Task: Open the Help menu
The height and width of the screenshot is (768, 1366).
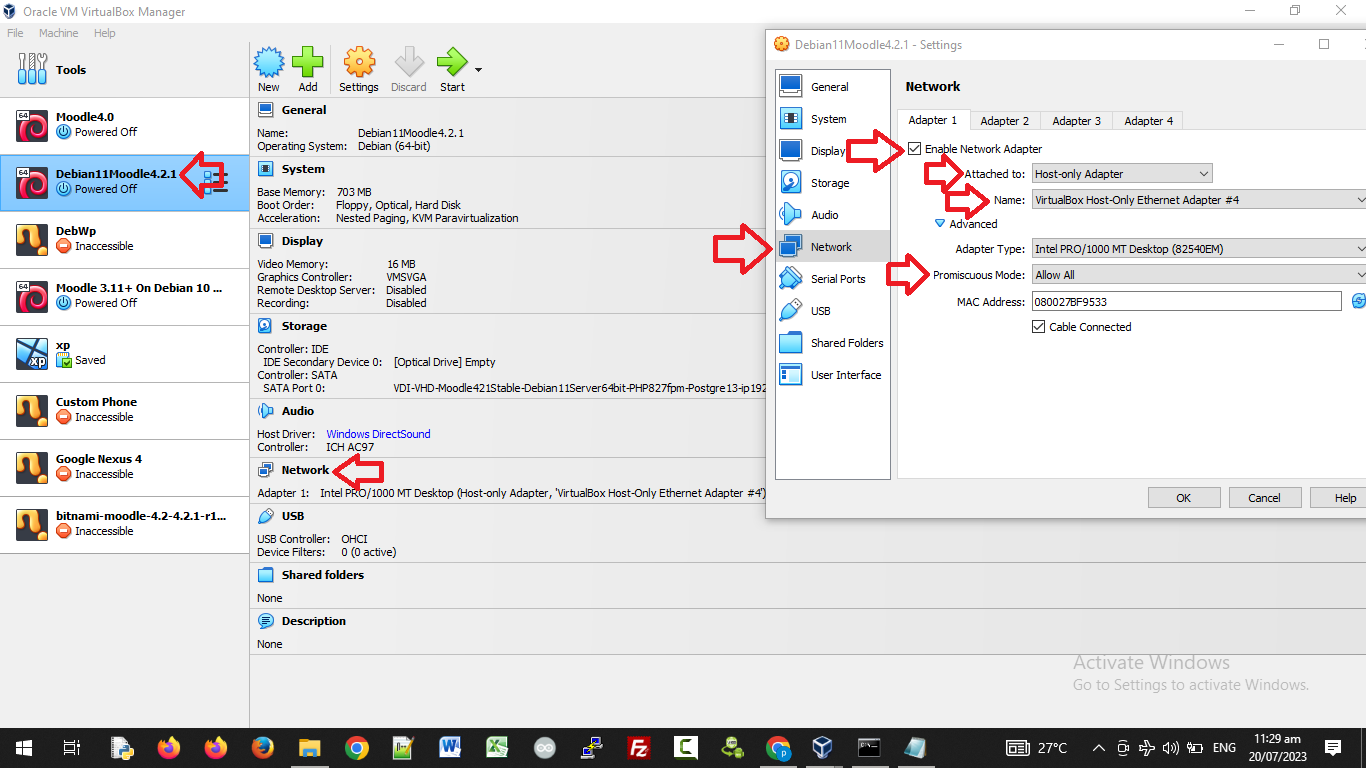Action: click(x=105, y=33)
